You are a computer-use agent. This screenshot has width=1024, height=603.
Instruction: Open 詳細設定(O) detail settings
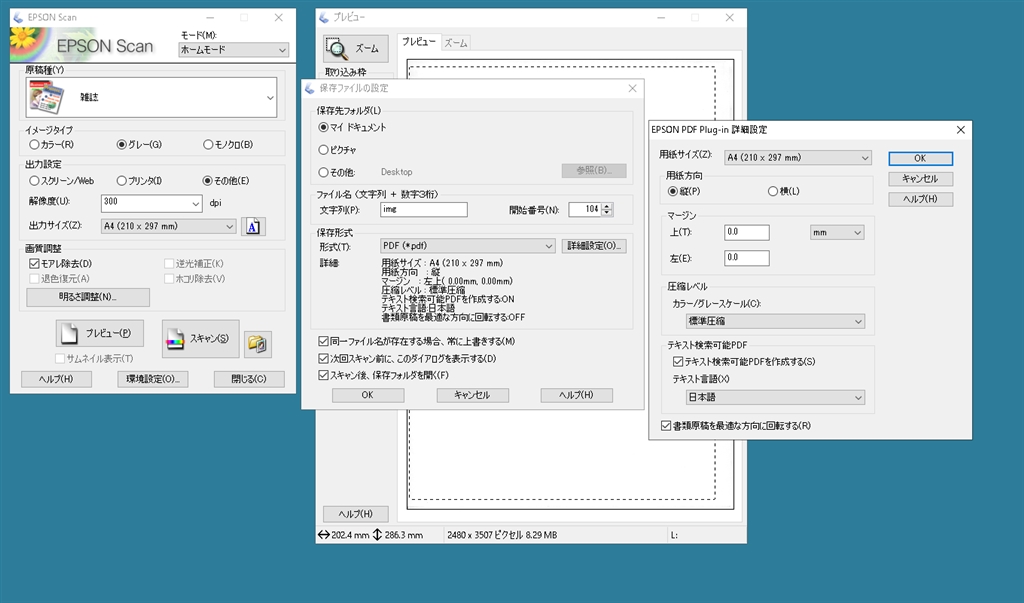(x=594, y=246)
